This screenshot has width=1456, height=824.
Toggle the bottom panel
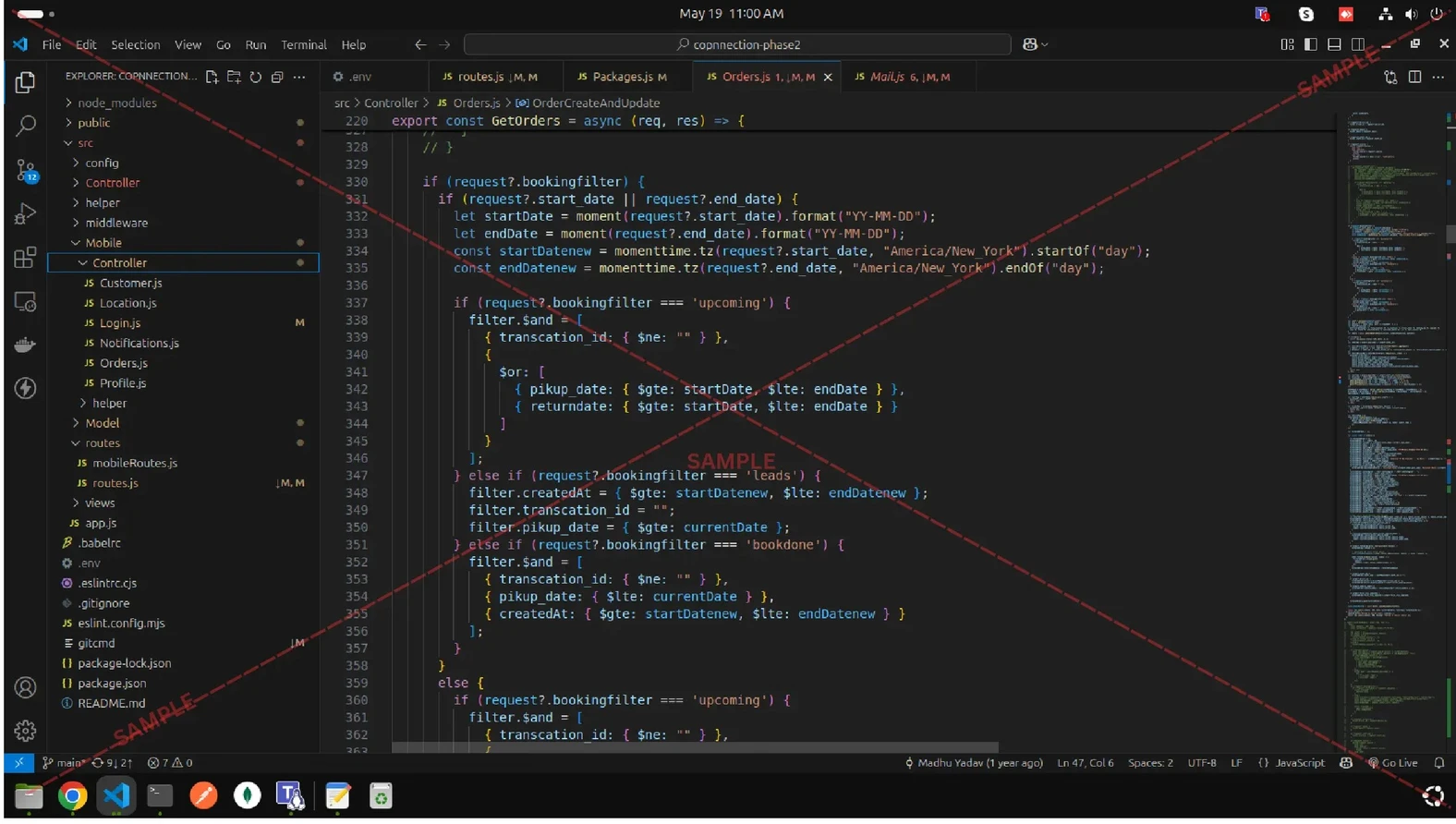point(1334,44)
